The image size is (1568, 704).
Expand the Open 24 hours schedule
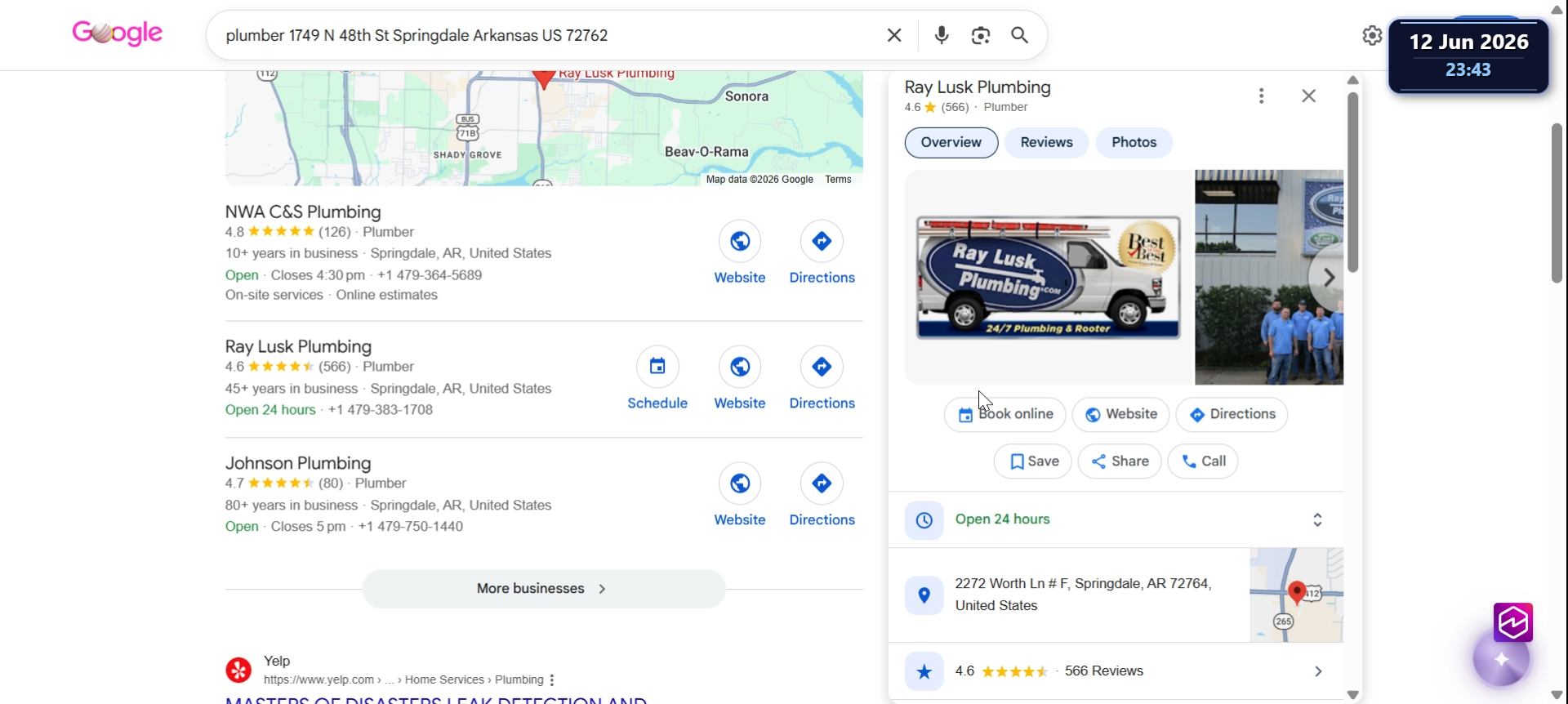1317,520
